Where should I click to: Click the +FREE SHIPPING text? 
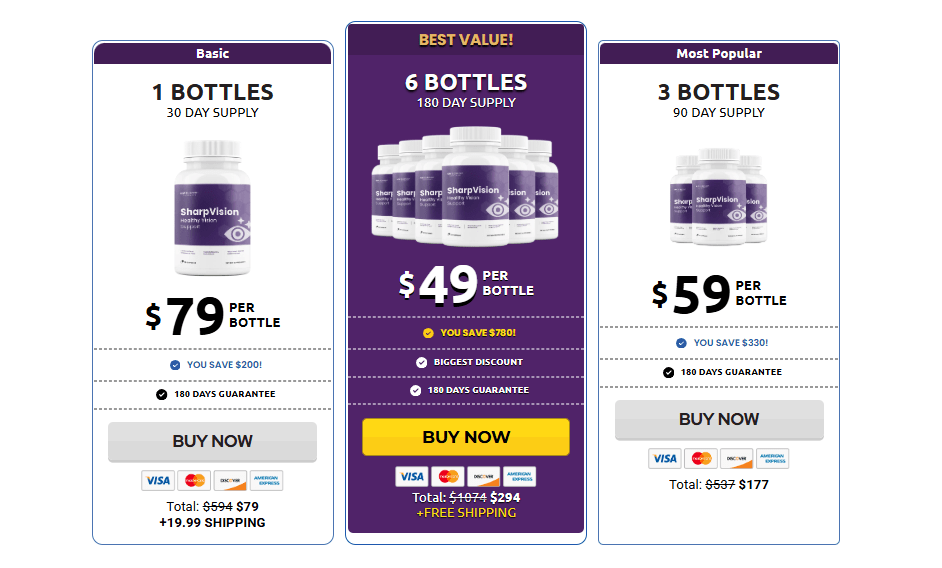pos(466,512)
